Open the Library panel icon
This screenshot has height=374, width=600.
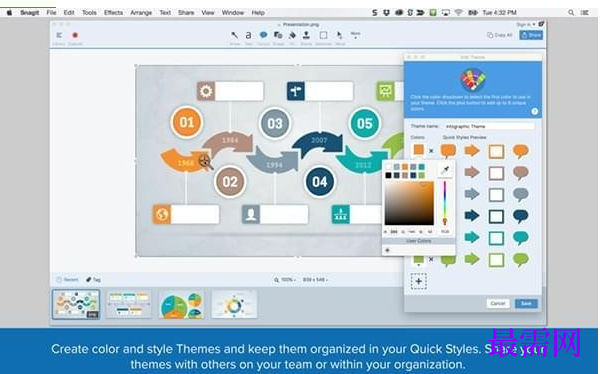[59, 35]
